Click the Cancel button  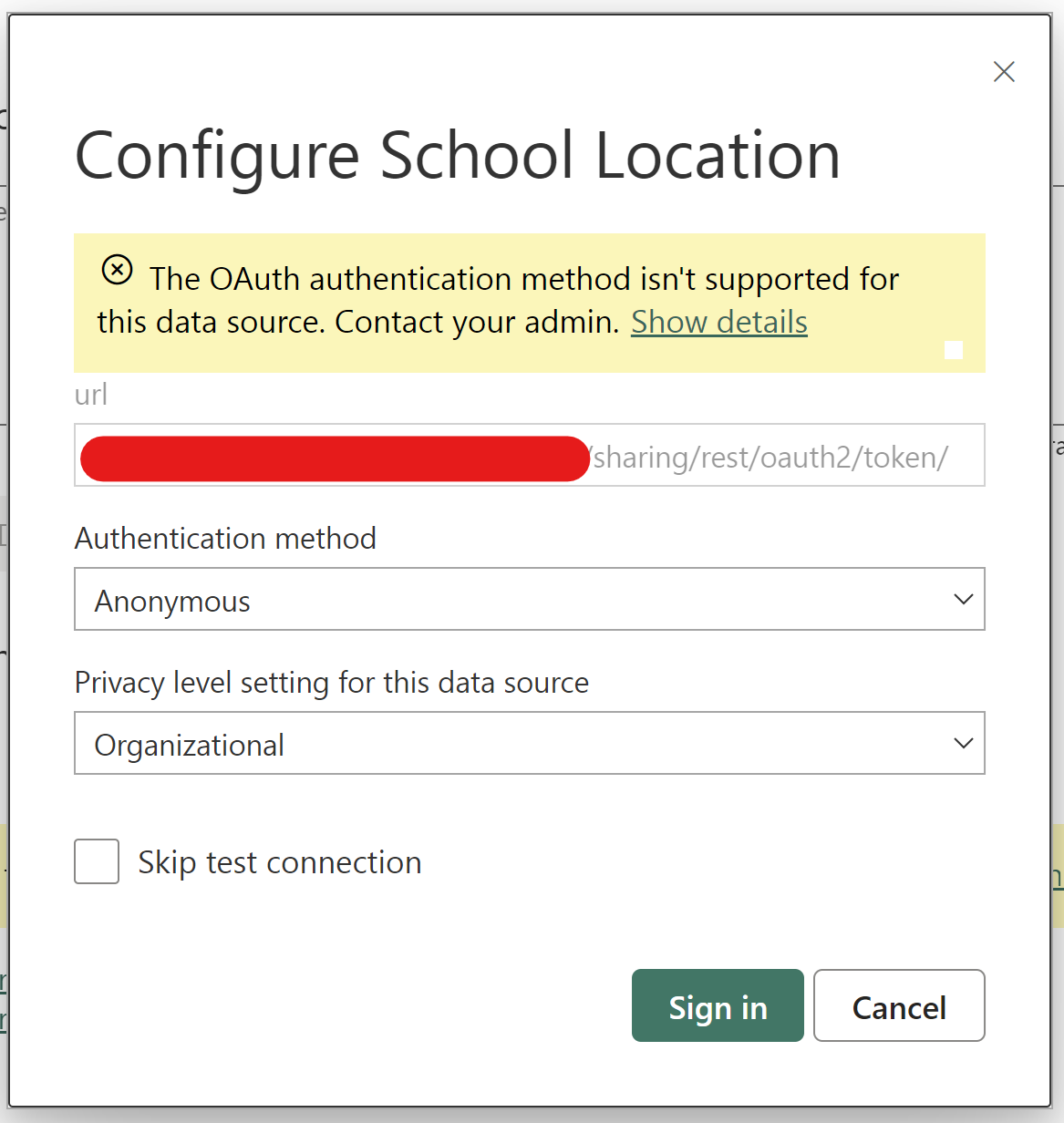tap(899, 1005)
